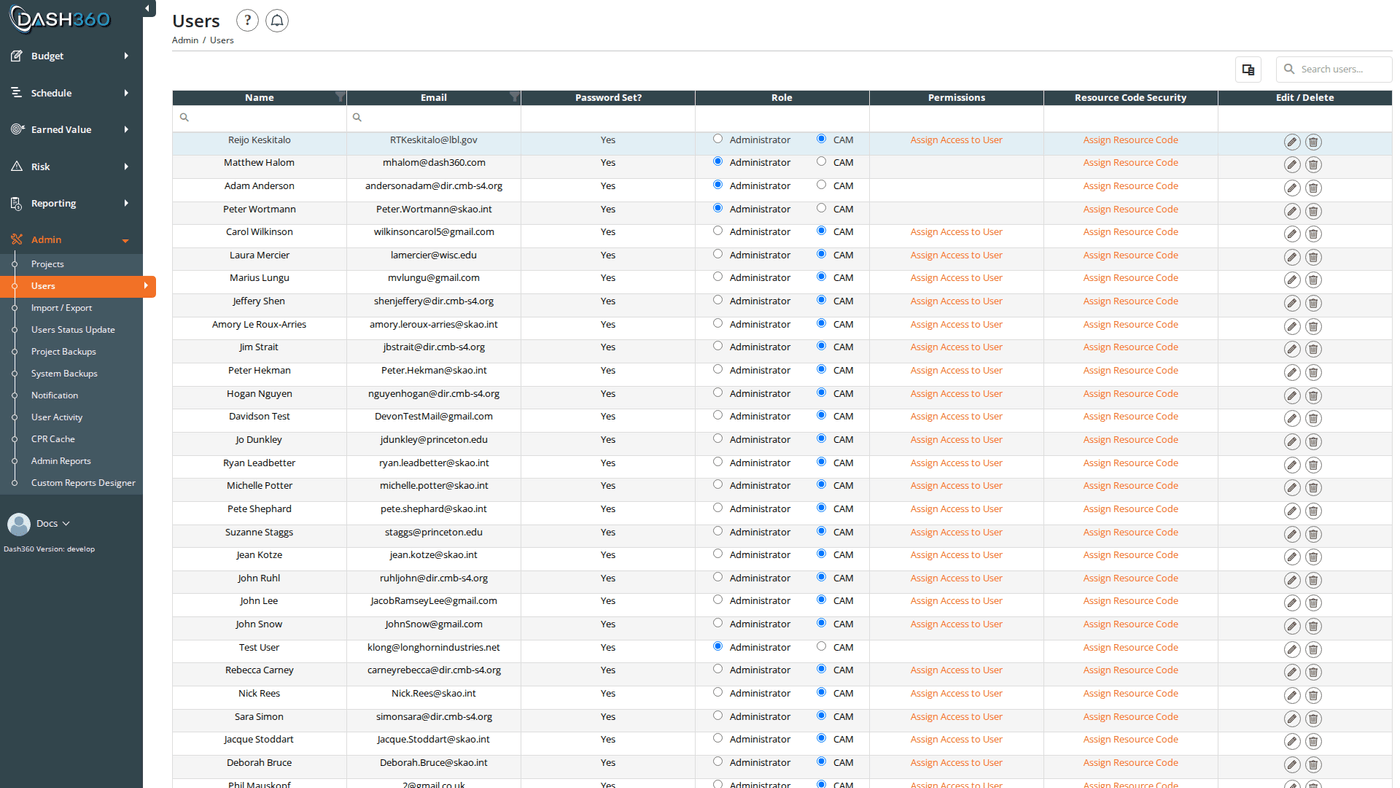This screenshot has height=788, width=1400.
Task: Set Peter Hekman role to Administrator
Action: 717,369
